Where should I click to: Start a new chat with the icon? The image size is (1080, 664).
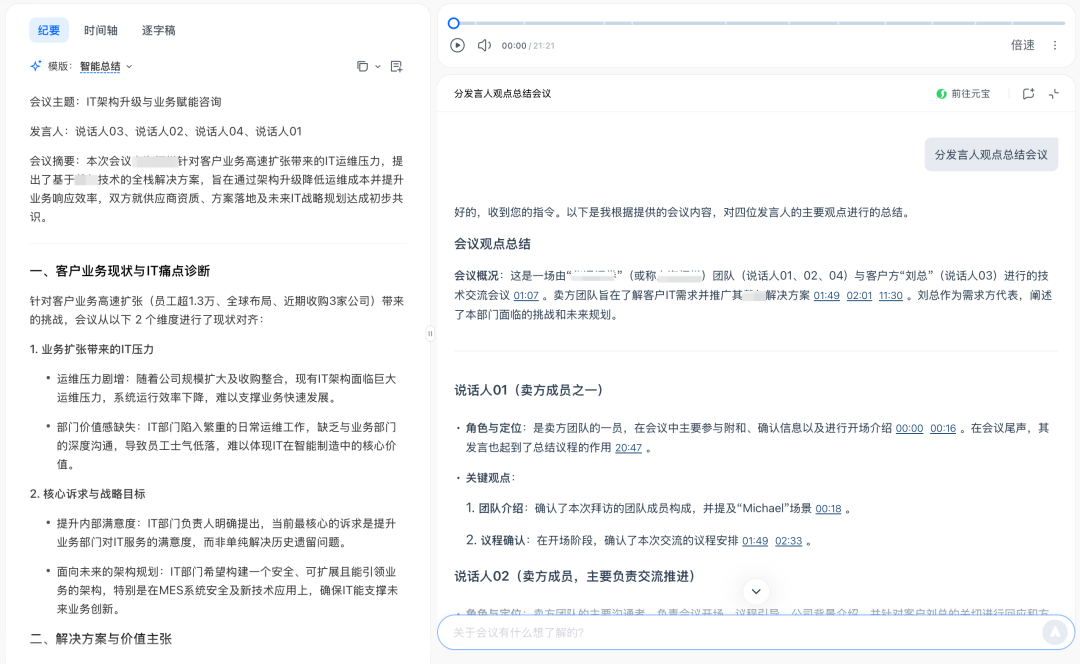pyautogui.click(x=1028, y=93)
